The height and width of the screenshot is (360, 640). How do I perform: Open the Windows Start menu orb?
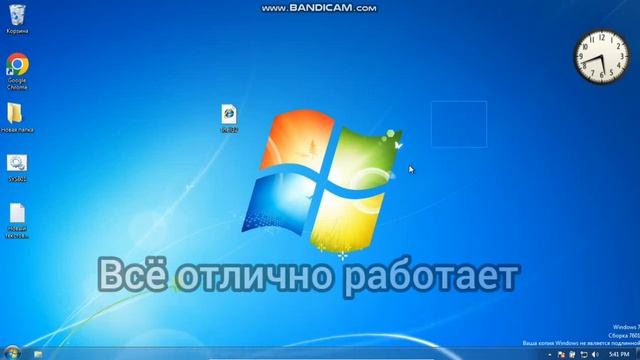[x=12, y=353]
